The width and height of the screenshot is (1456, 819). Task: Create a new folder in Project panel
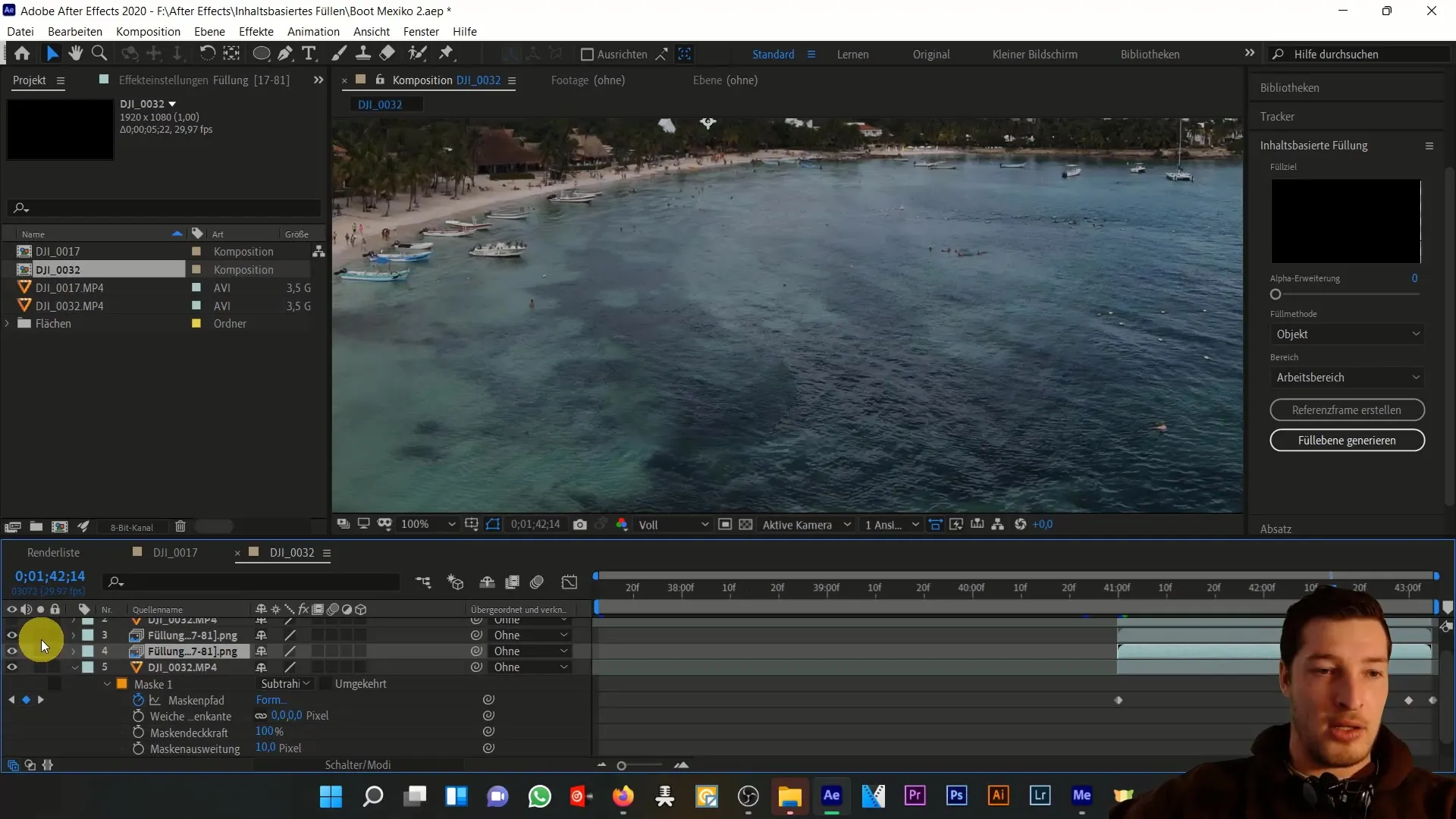(x=36, y=526)
